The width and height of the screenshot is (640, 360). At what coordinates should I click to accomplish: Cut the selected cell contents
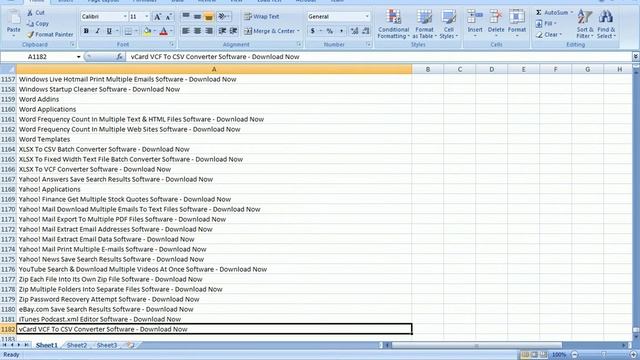click(x=36, y=13)
